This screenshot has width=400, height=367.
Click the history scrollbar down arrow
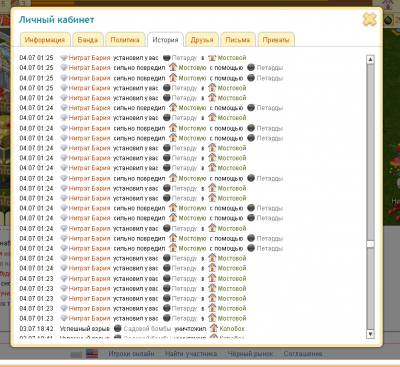click(x=370, y=334)
